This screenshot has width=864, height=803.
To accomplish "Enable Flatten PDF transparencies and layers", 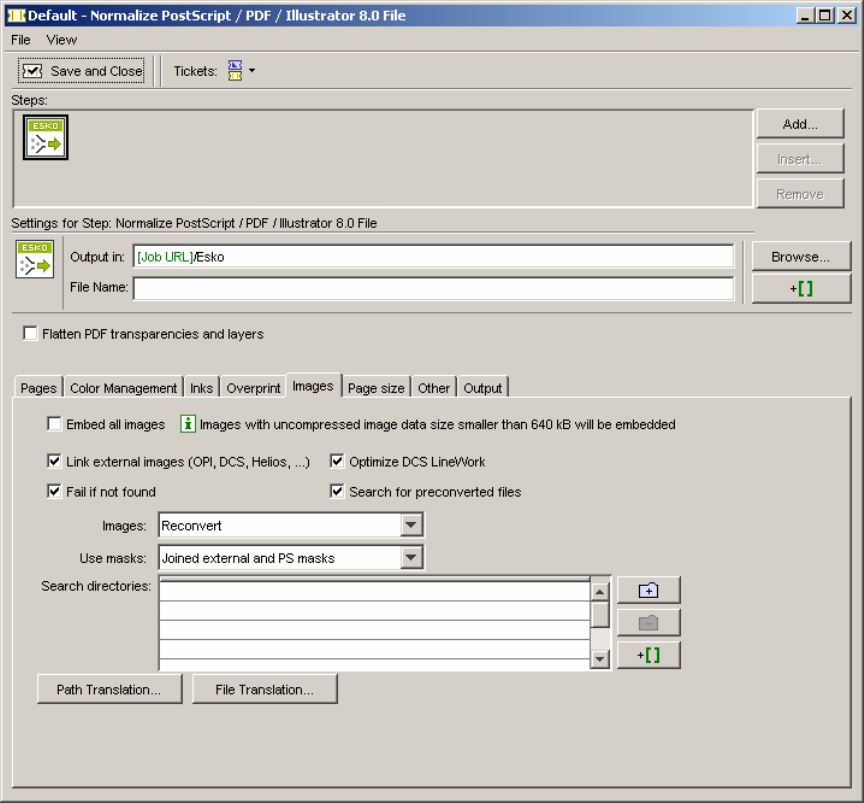I will point(30,334).
